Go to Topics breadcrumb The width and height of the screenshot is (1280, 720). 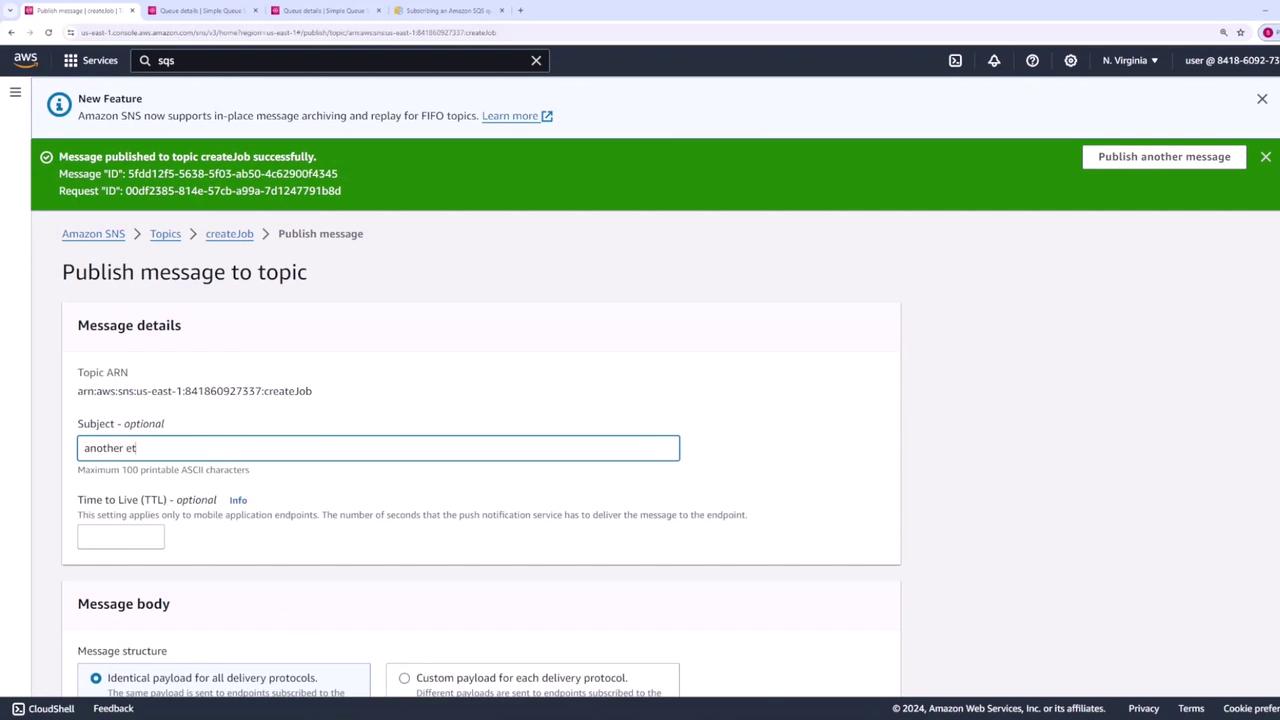pos(165,234)
